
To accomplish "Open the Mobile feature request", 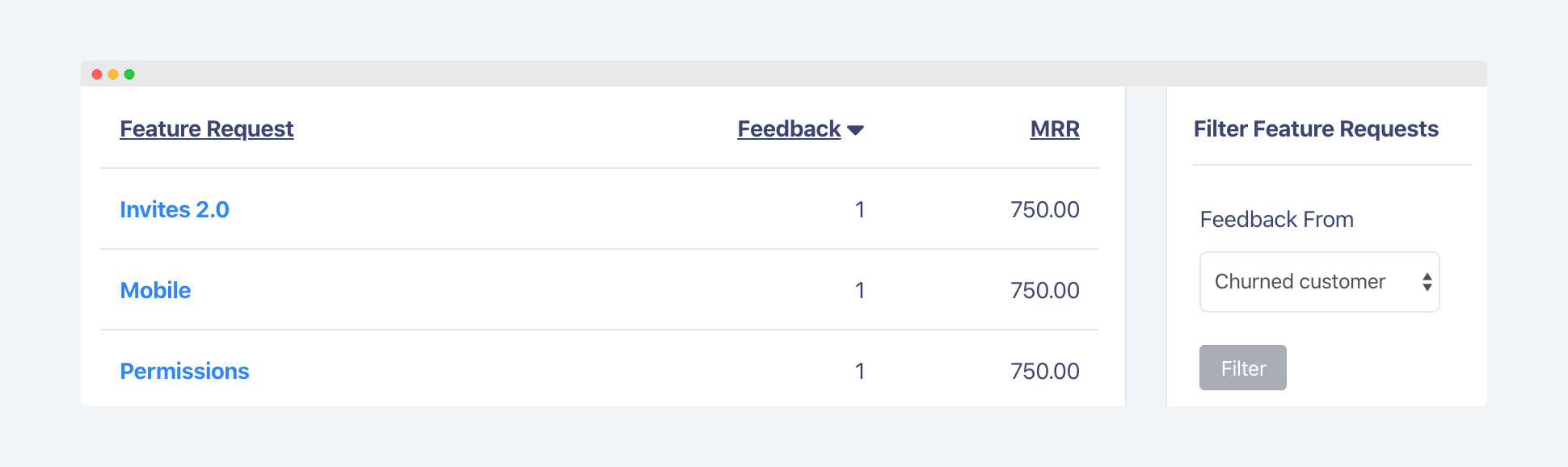I will [155, 291].
